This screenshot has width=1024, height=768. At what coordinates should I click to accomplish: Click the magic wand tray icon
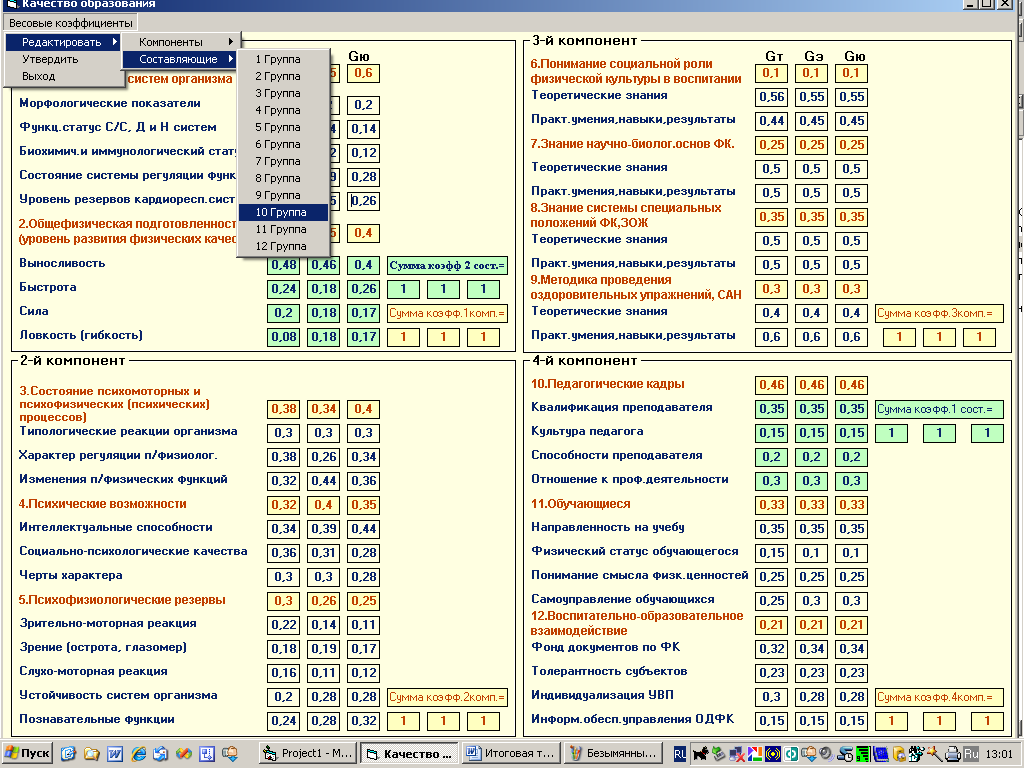[x=935, y=754]
